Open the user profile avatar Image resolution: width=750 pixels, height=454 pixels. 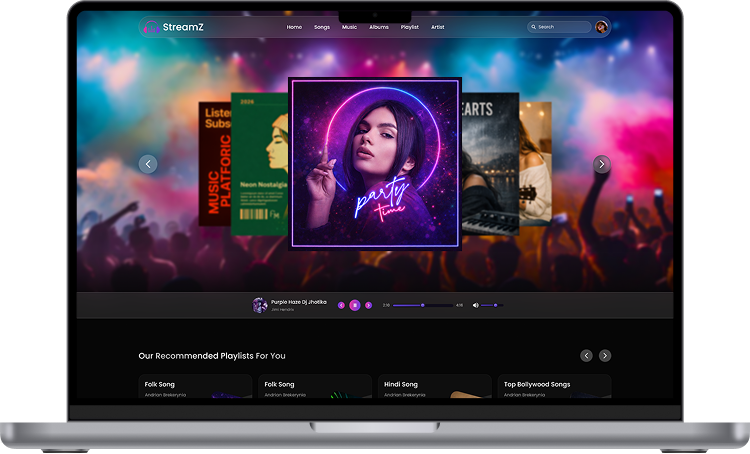coord(601,27)
